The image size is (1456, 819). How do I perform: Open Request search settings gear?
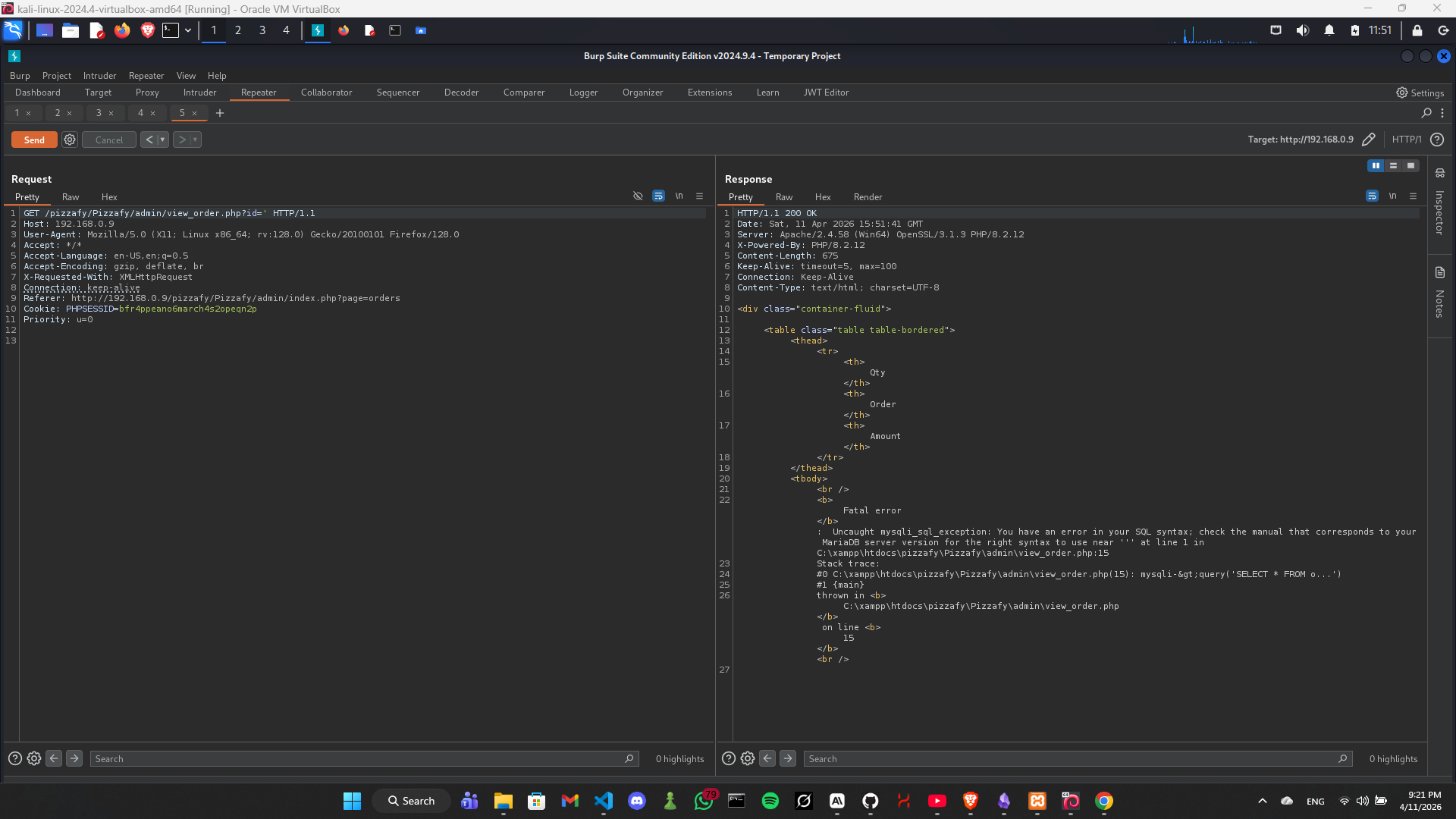[34, 758]
